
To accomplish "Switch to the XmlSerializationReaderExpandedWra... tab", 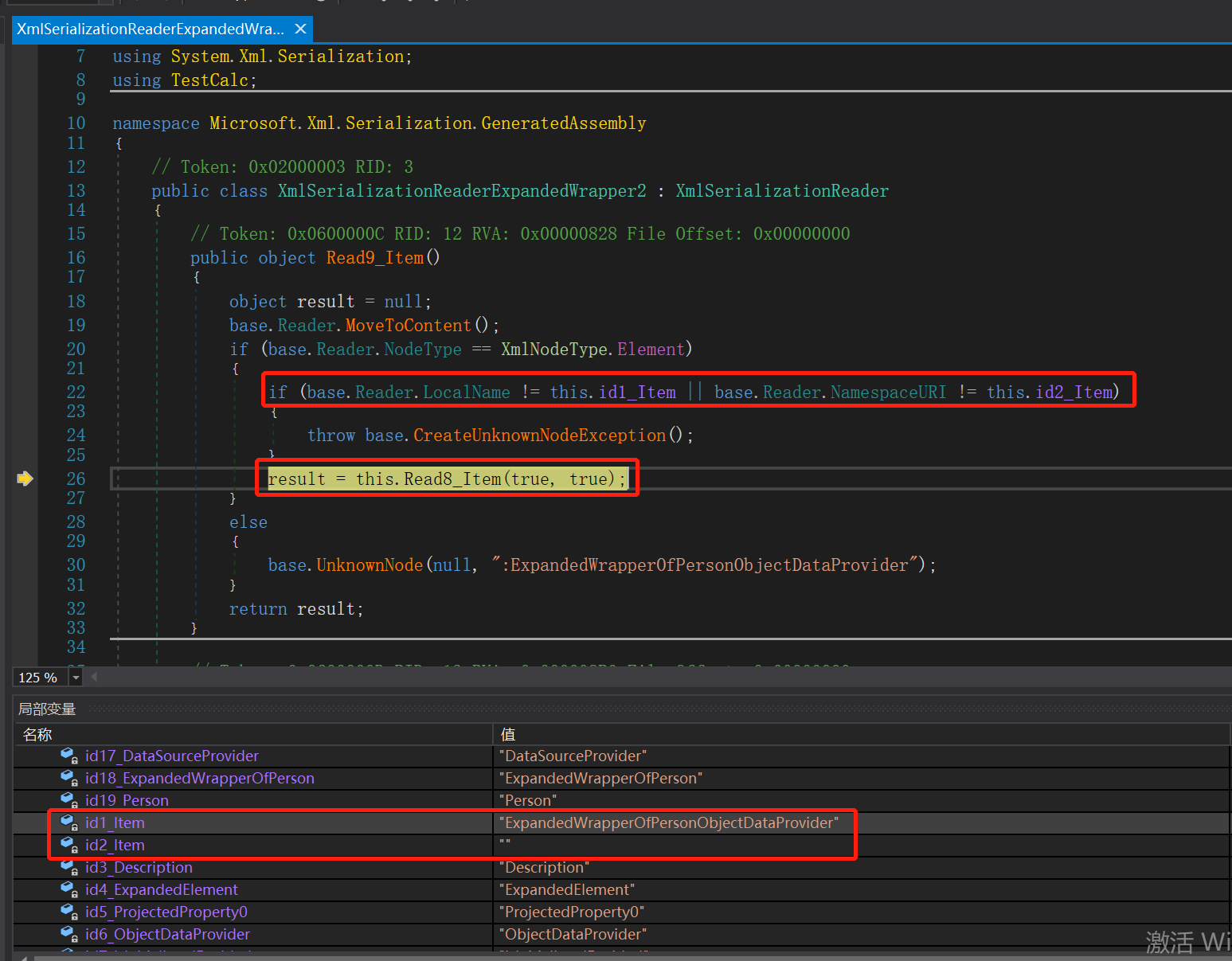I will pos(150,29).
